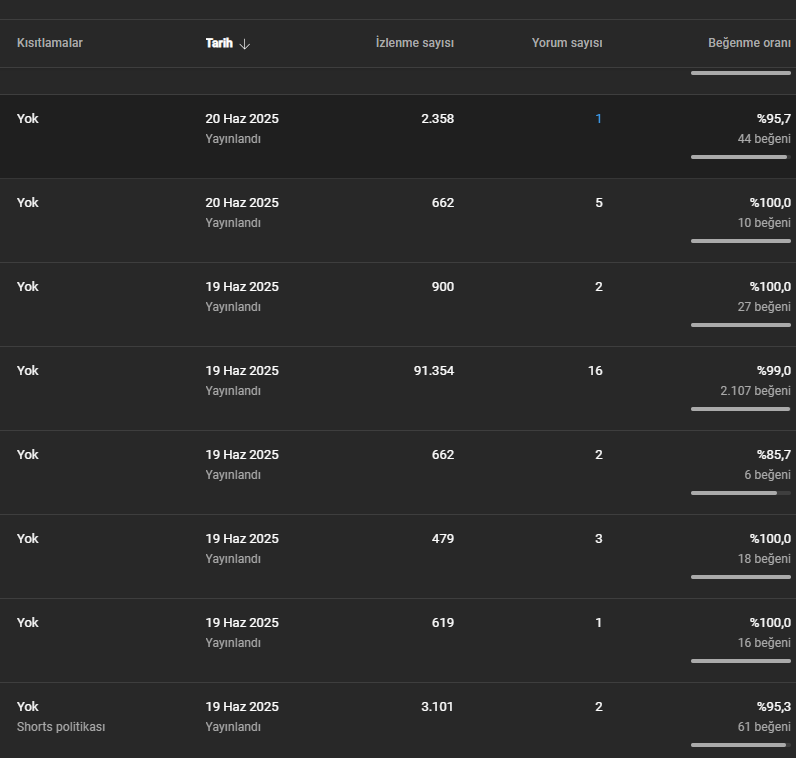Click the 10 beğeni label
796x758 pixels.
pyautogui.click(x=764, y=223)
